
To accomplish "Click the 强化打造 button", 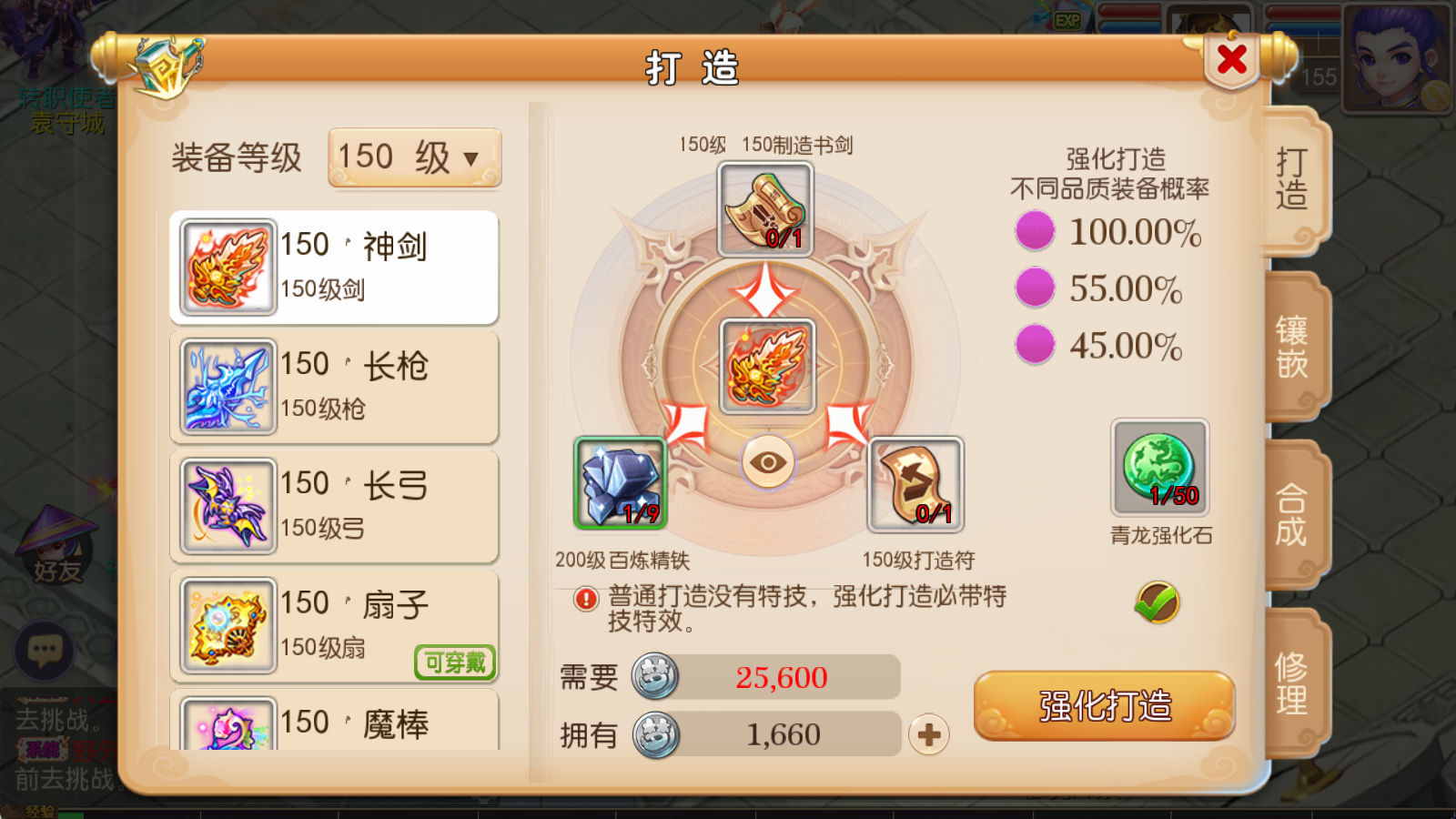I will (x=1104, y=706).
